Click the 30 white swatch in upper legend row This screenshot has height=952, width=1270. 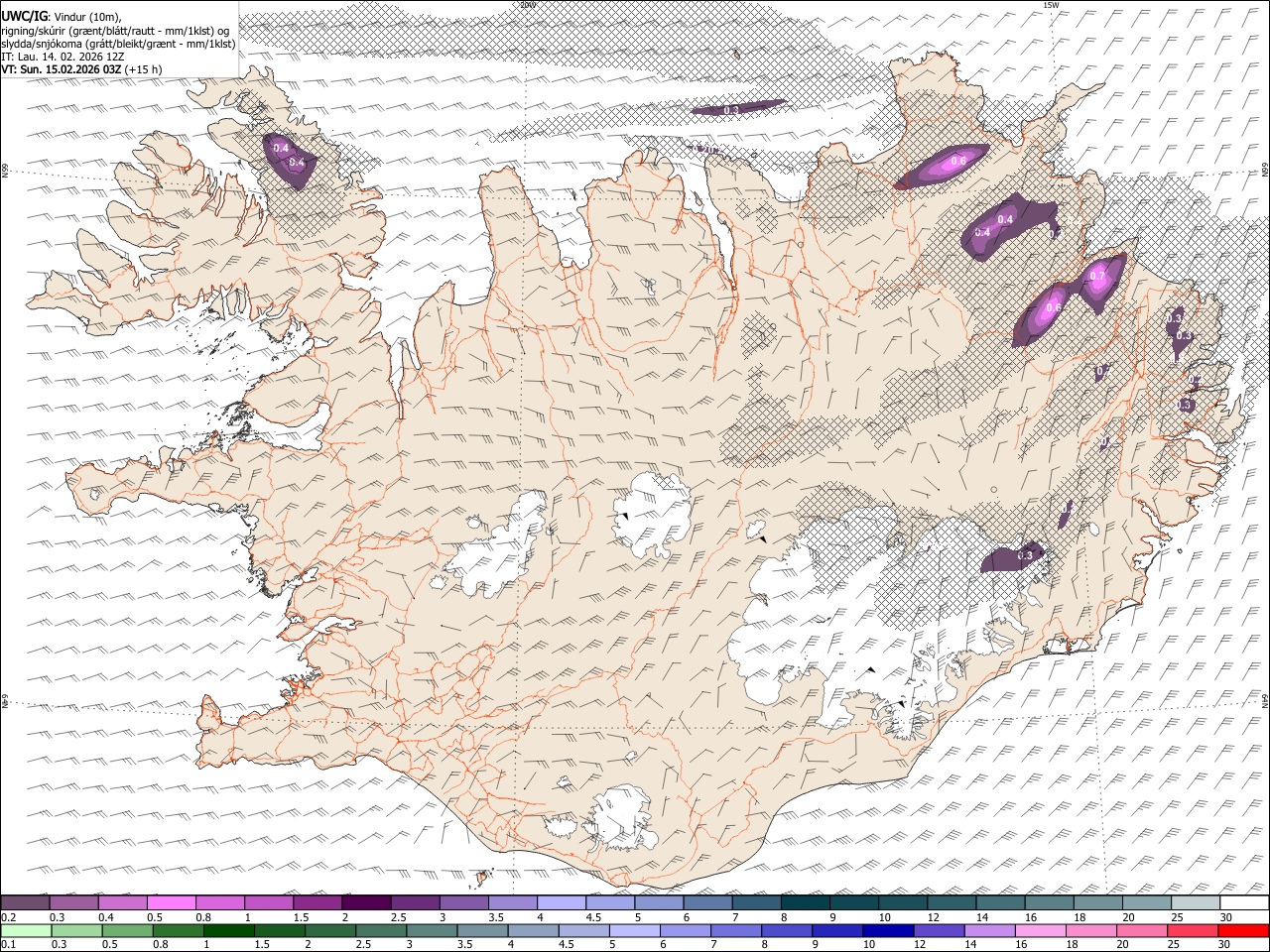pyautogui.click(x=1244, y=902)
